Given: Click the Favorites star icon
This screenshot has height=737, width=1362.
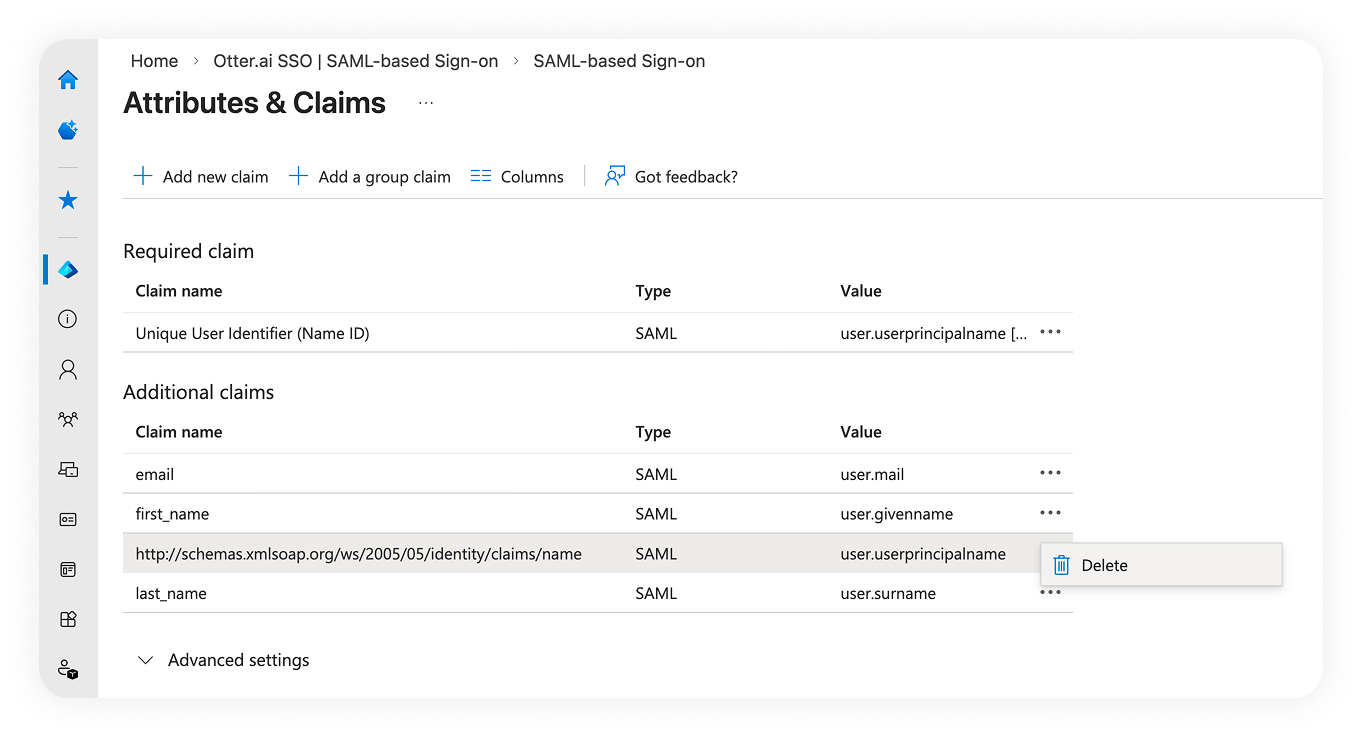Looking at the screenshot, I should point(68,201).
